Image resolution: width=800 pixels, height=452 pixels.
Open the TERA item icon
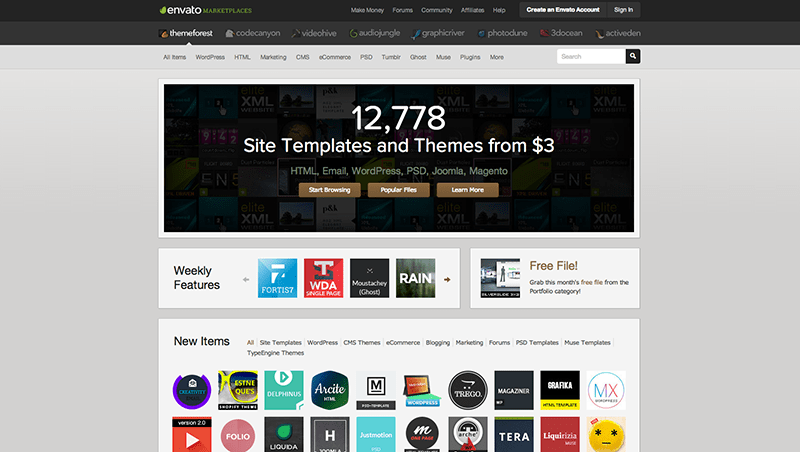(x=514, y=435)
